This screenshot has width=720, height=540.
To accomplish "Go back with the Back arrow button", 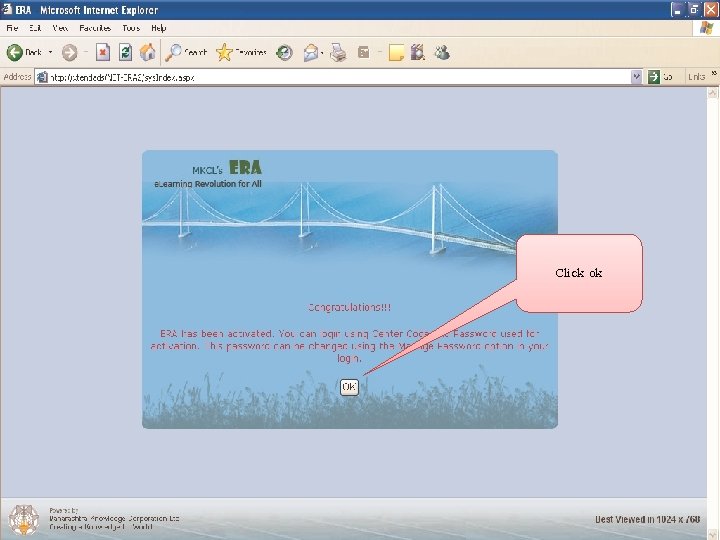I will point(15,52).
